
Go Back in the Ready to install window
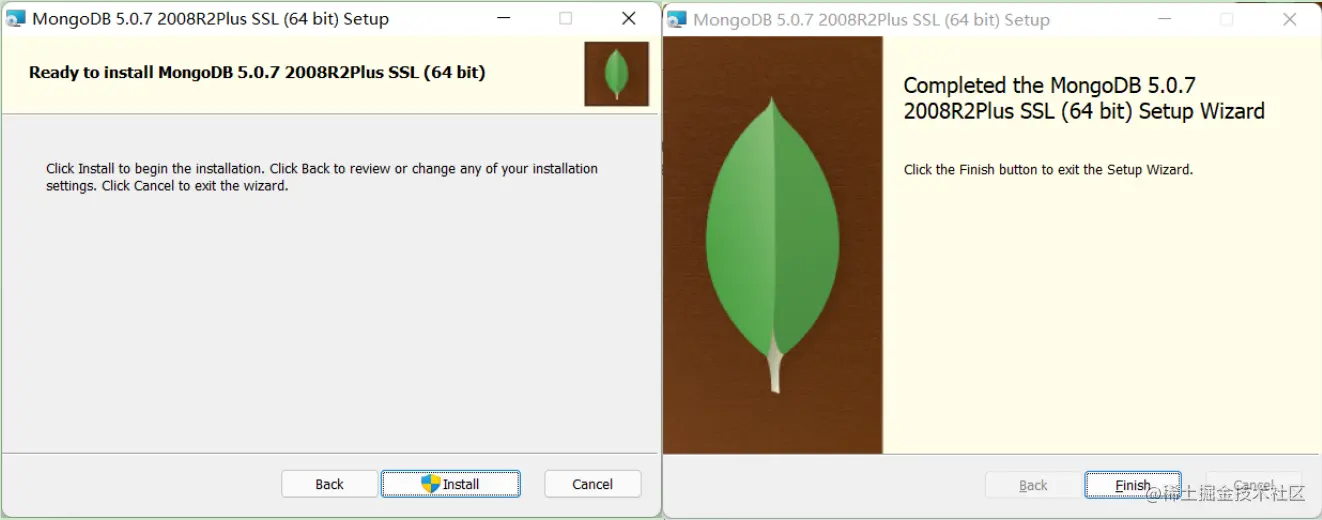pos(329,484)
